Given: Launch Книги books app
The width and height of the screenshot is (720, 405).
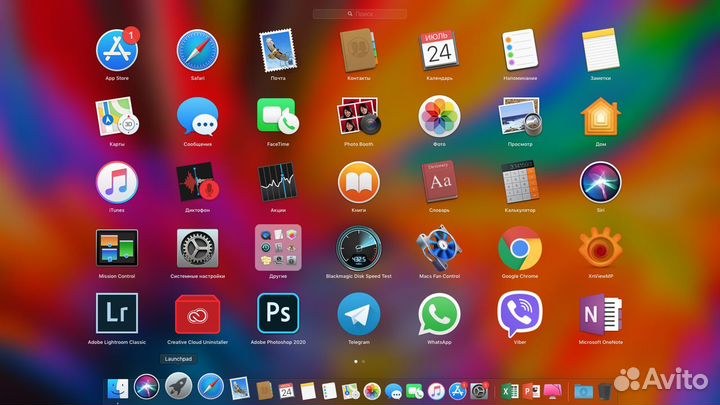Looking at the screenshot, I should (x=359, y=183).
